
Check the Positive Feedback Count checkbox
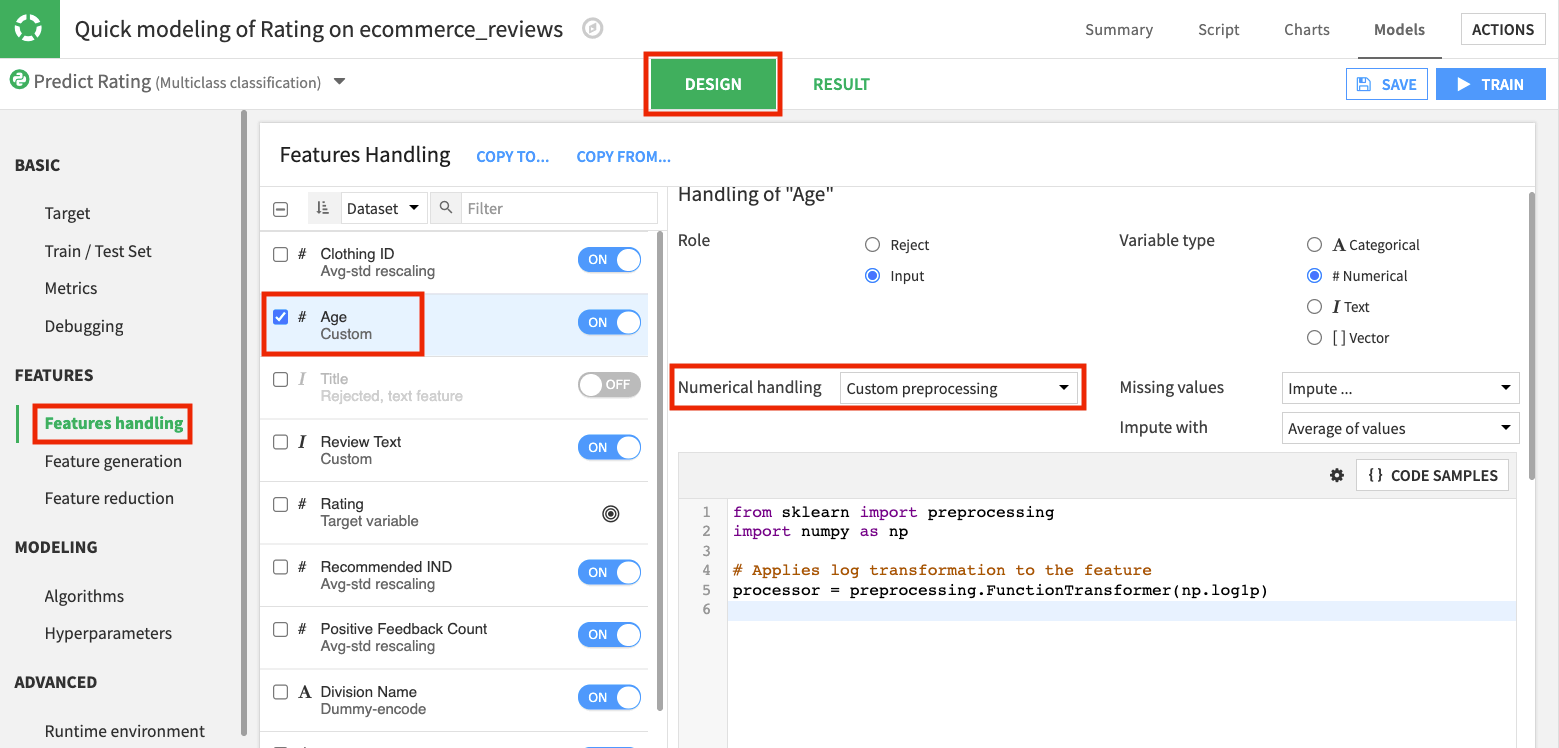pos(281,629)
